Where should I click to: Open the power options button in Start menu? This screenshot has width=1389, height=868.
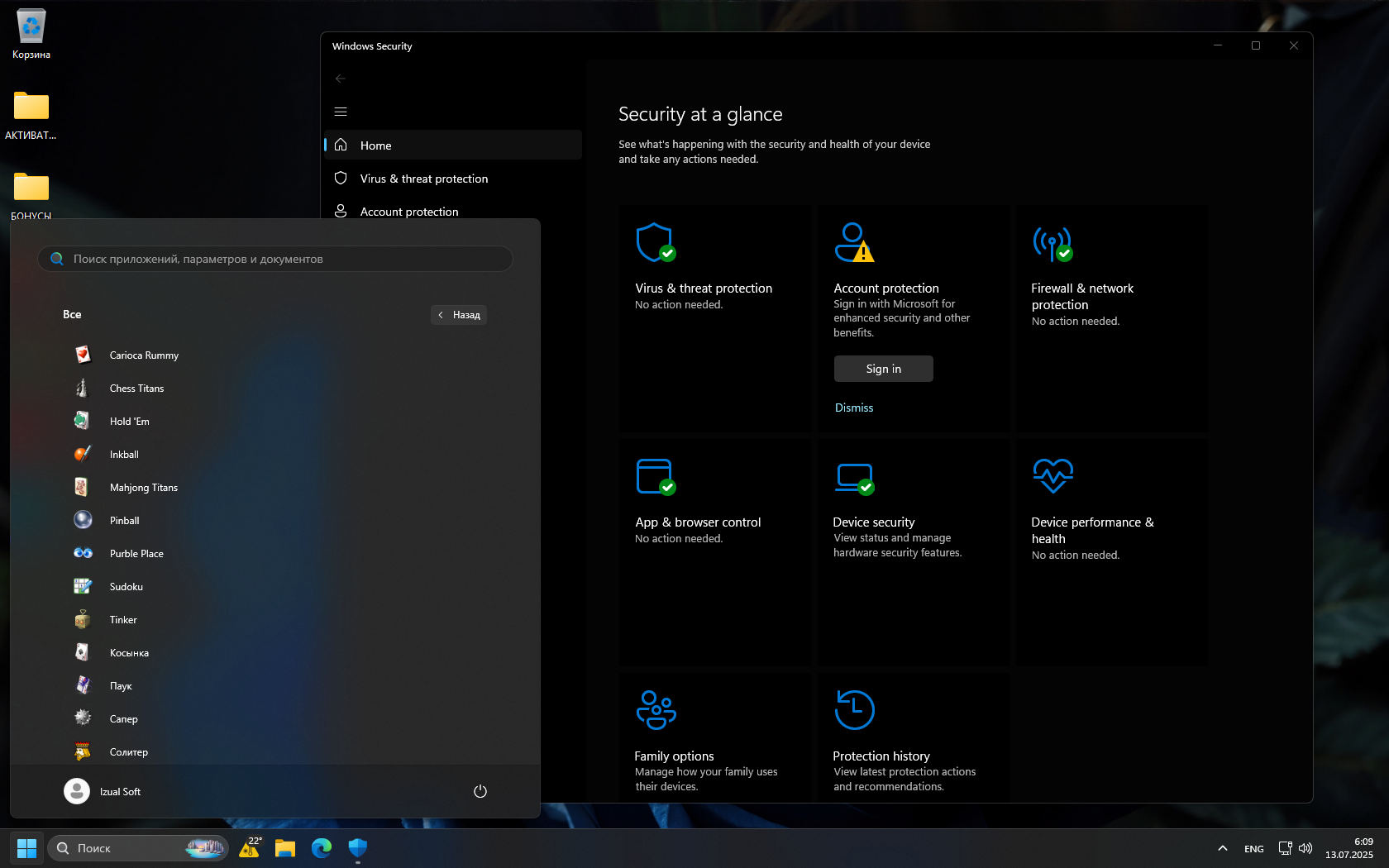point(480,791)
